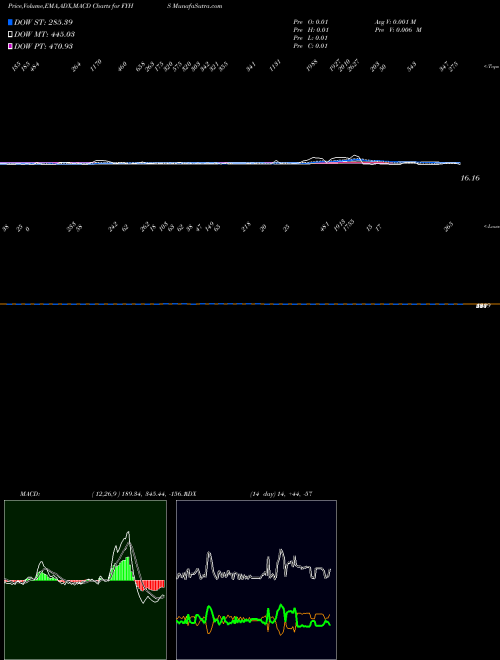The image size is (500, 660).
Task: Click the white DOW MT legend swatch
Action: click(x=10, y=35)
